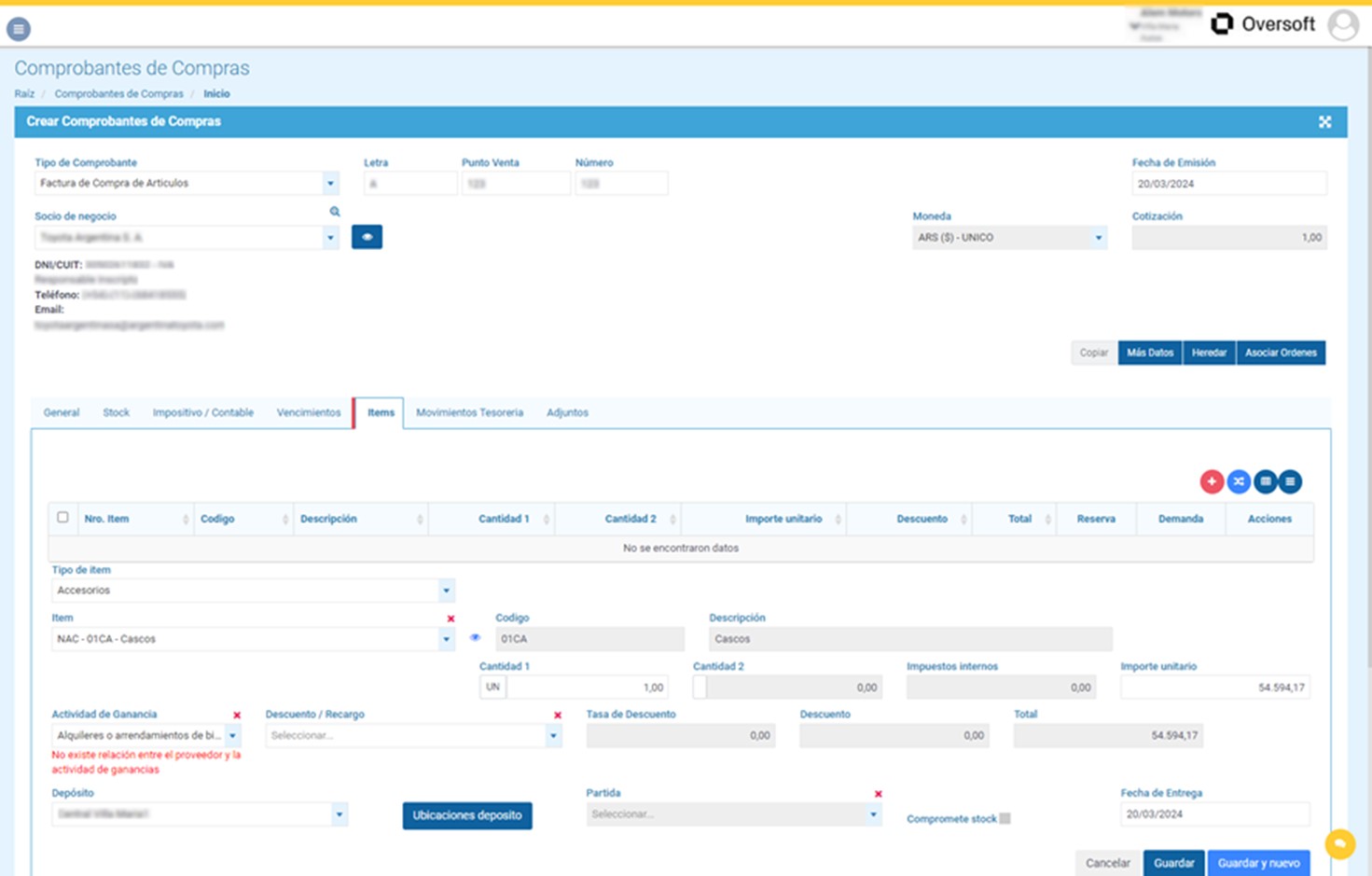Click the blue eye button beside Socio de negocio

[367, 237]
